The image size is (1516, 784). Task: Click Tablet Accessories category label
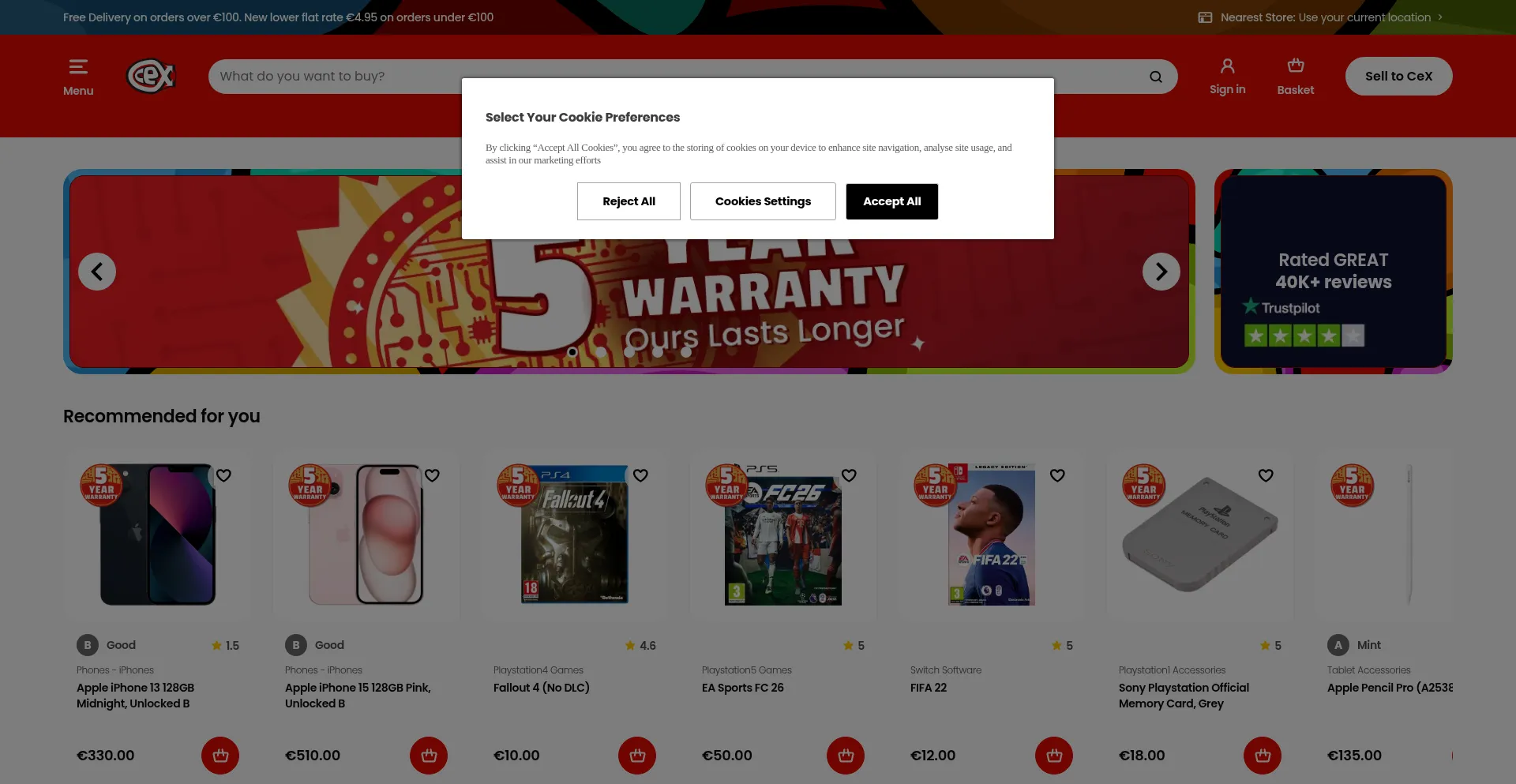(x=1369, y=670)
